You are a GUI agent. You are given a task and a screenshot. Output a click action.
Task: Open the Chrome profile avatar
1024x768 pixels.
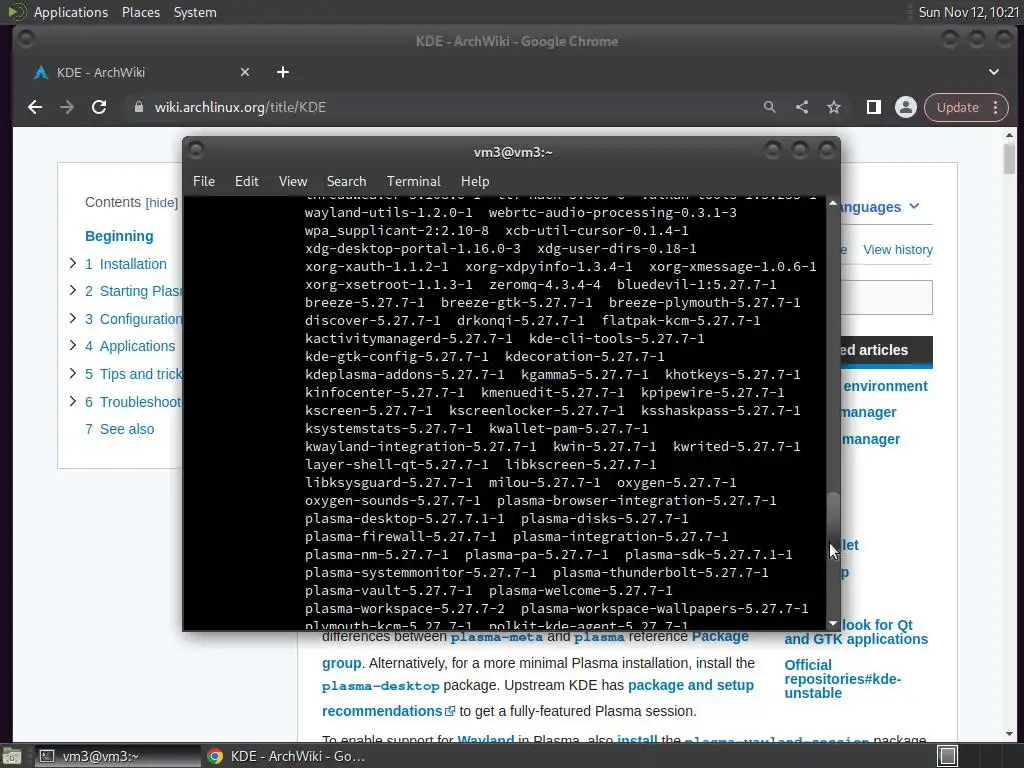coord(906,107)
